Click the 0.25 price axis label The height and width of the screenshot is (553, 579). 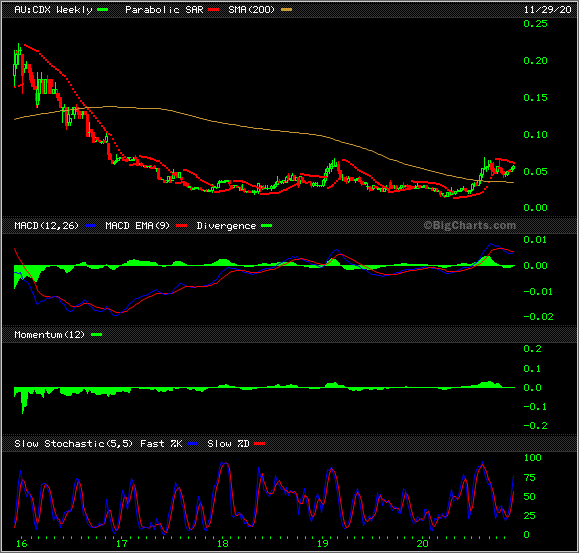pos(535,24)
